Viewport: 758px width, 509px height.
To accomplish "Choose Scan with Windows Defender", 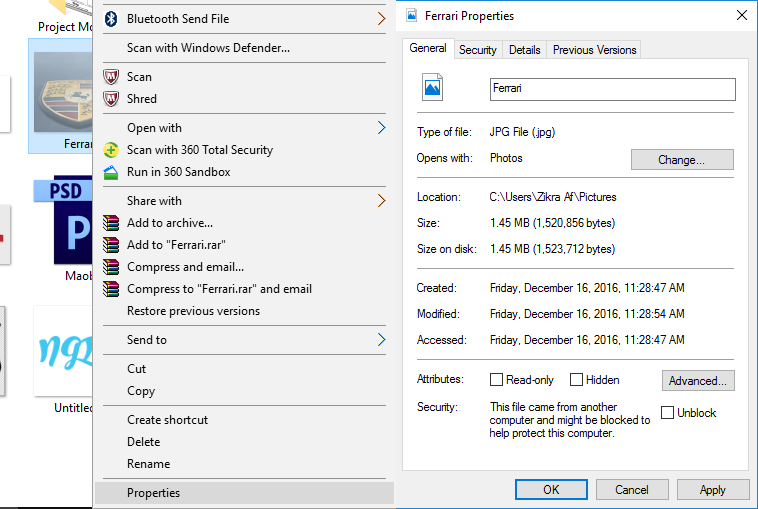I will [x=244, y=48].
